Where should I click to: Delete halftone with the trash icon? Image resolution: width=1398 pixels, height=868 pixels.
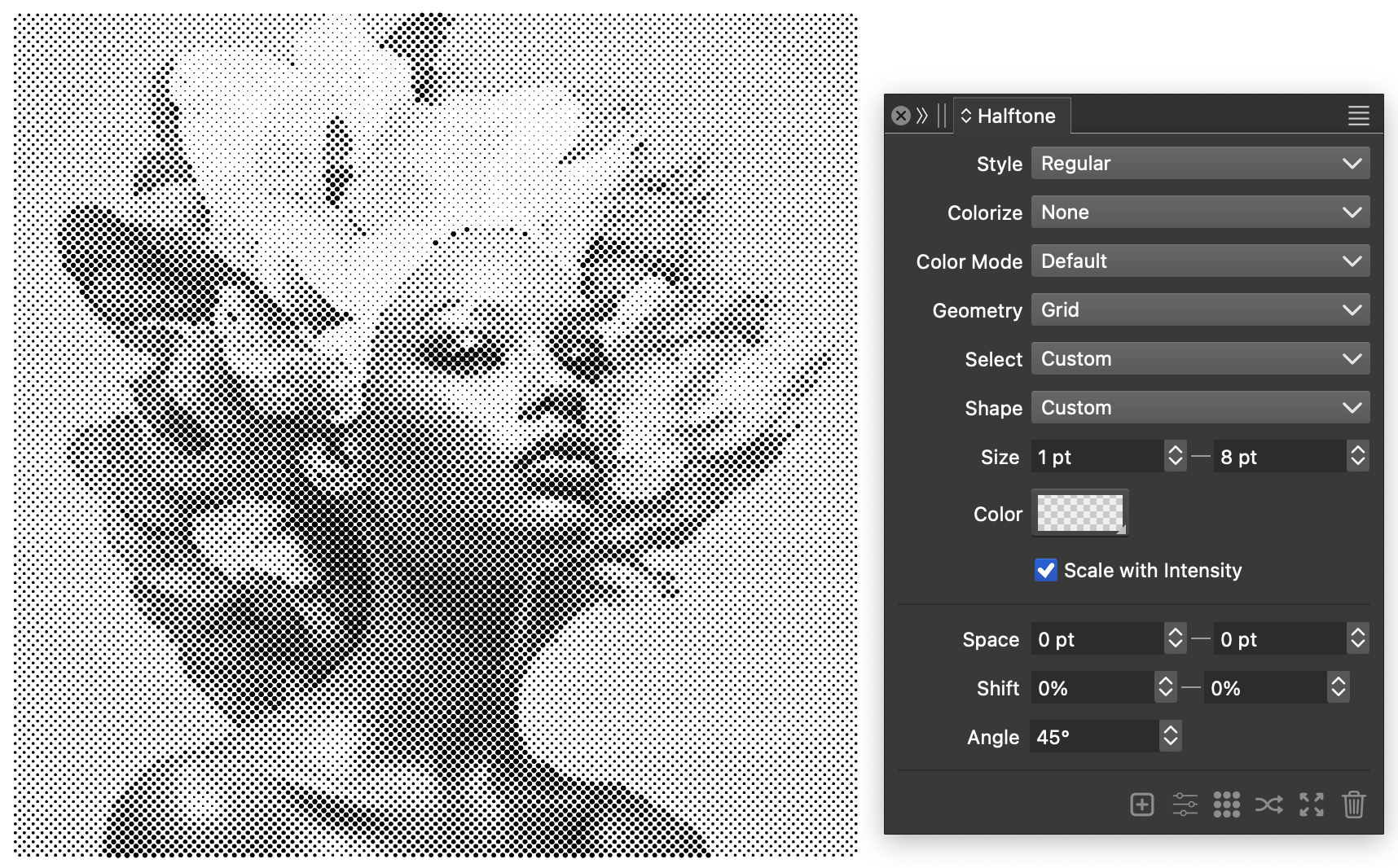[x=1353, y=804]
